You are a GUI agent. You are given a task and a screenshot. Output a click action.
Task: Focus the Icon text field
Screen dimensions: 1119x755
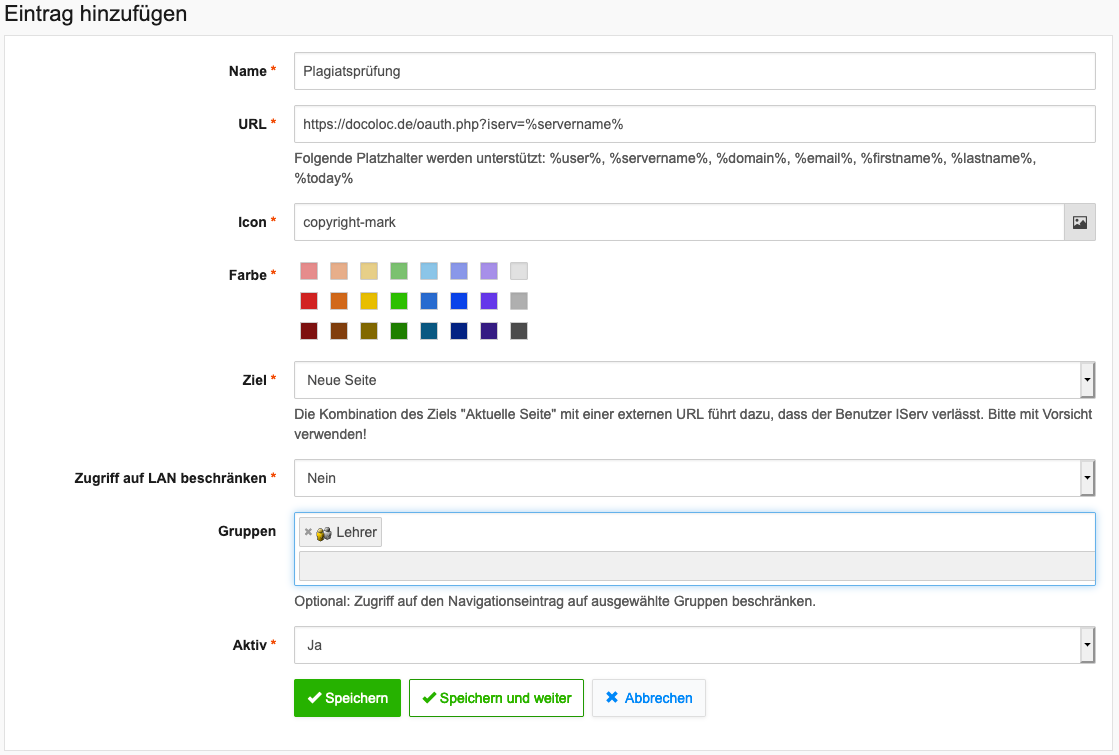click(678, 222)
